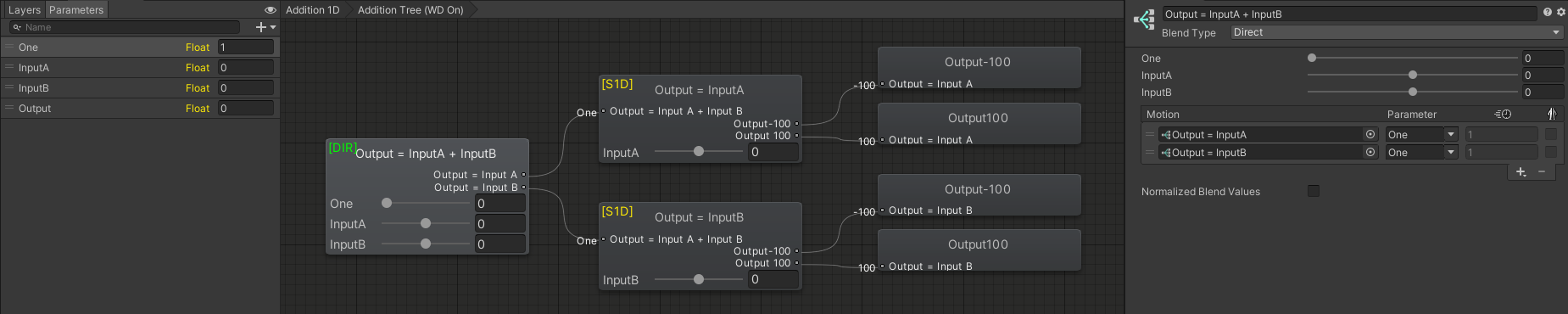Go to Addition 1D breadcrumb

(x=313, y=10)
